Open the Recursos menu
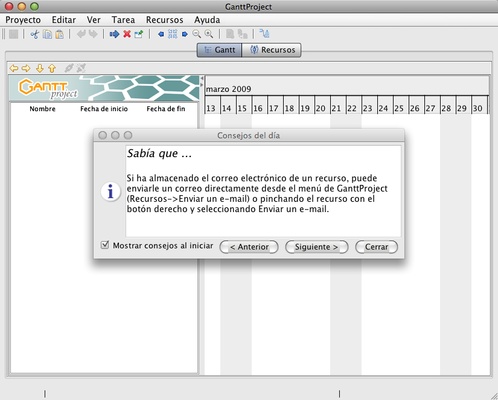The image size is (498, 400). tap(165, 20)
